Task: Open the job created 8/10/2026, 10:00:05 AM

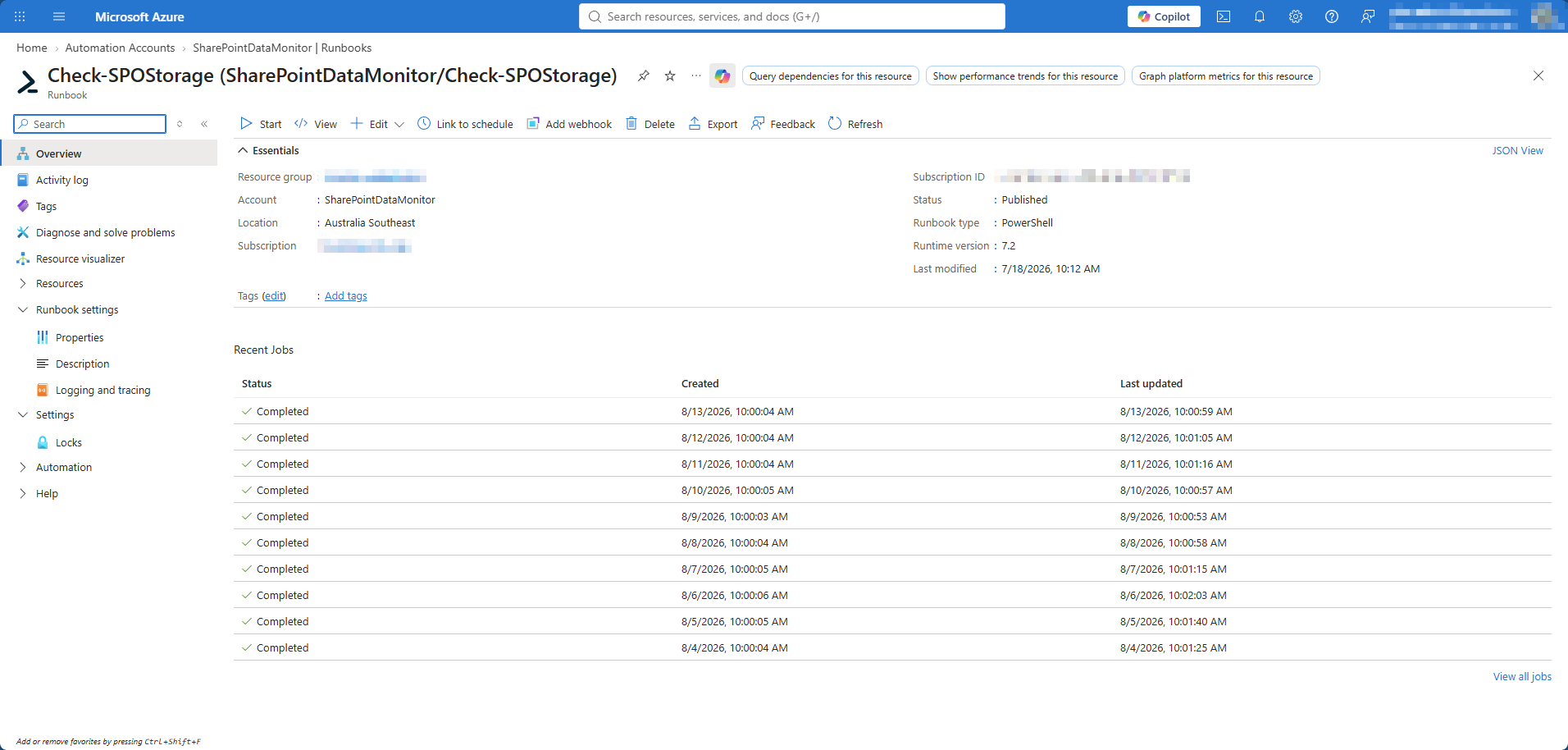Action: tap(892, 490)
